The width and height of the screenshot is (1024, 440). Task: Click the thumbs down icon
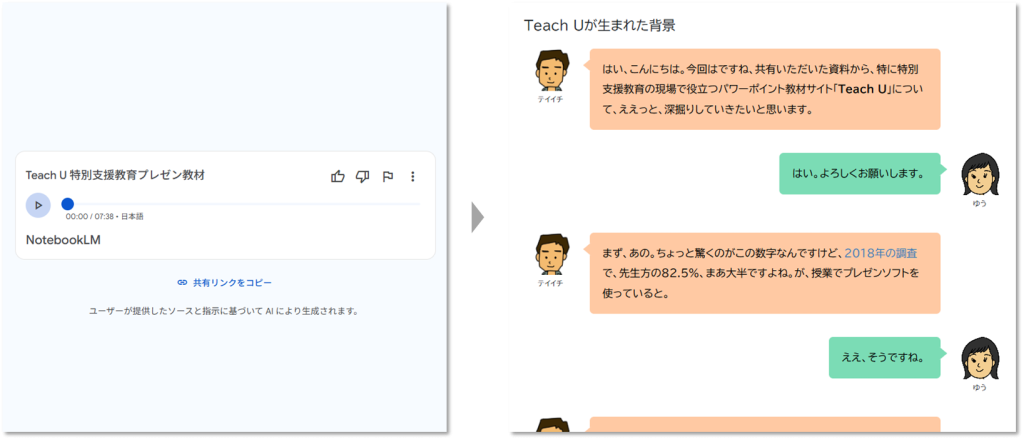(x=362, y=176)
